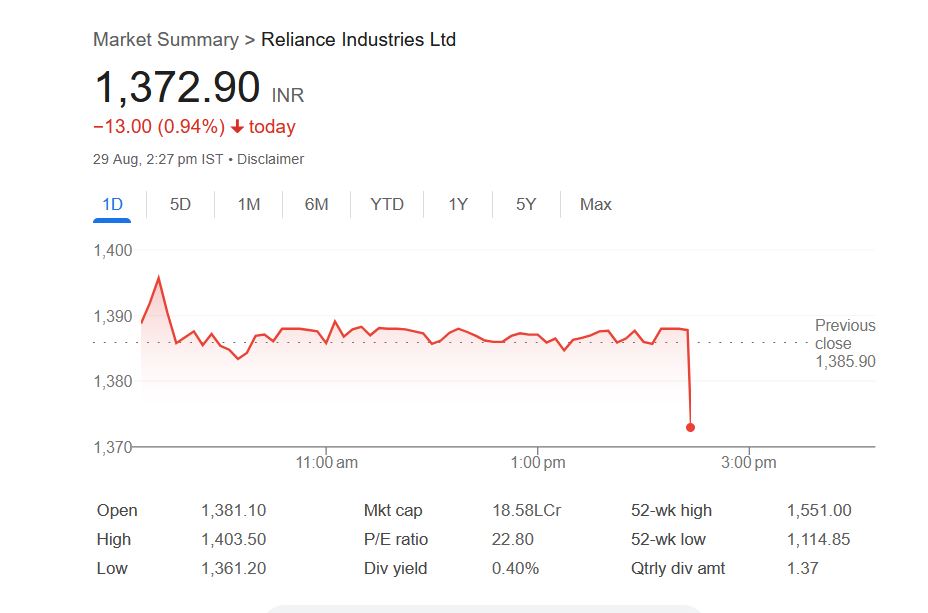Click the morning price spike peak
This screenshot has width=928, height=613.
pyautogui.click(x=159, y=278)
